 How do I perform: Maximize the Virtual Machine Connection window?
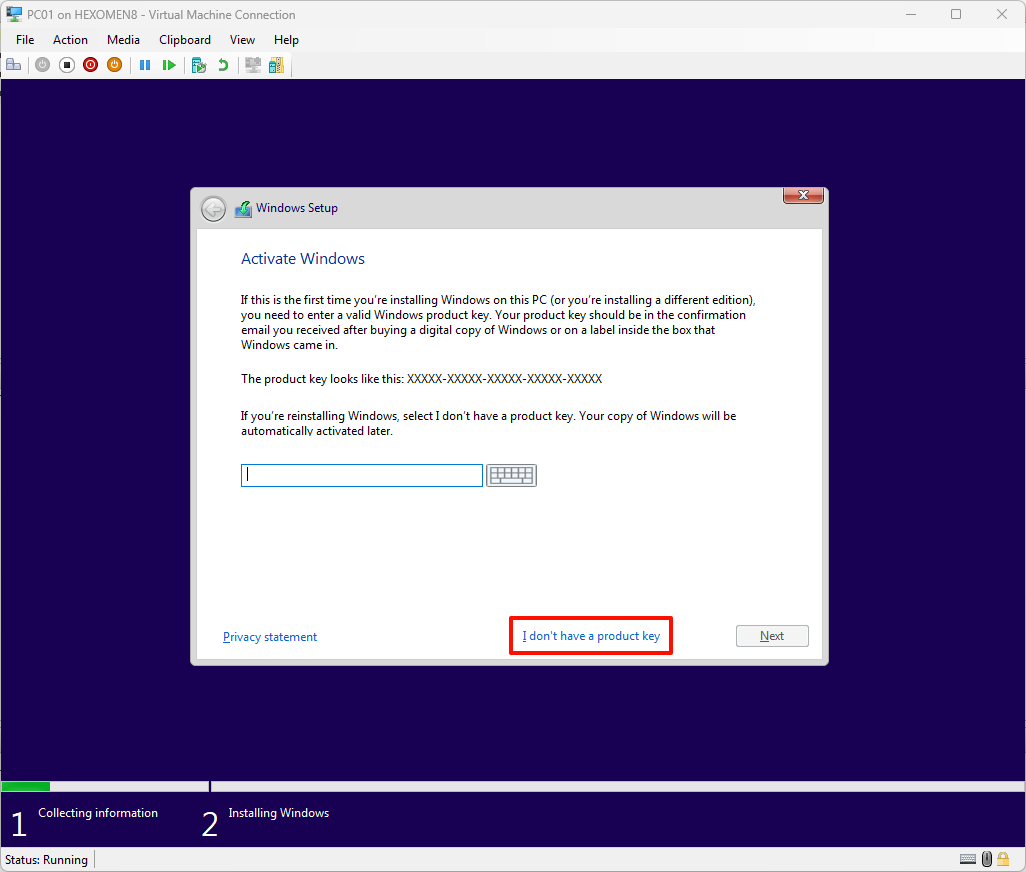click(x=956, y=14)
